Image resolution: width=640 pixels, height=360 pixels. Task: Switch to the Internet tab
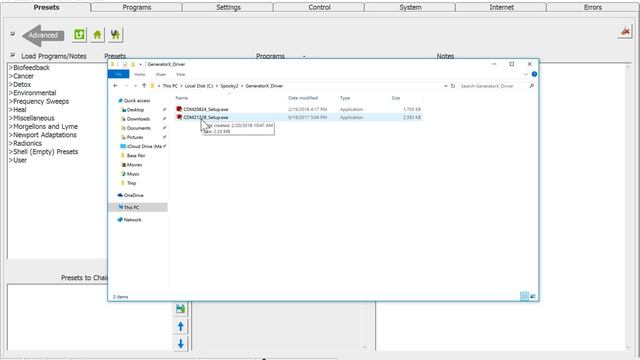click(x=501, y=7)
